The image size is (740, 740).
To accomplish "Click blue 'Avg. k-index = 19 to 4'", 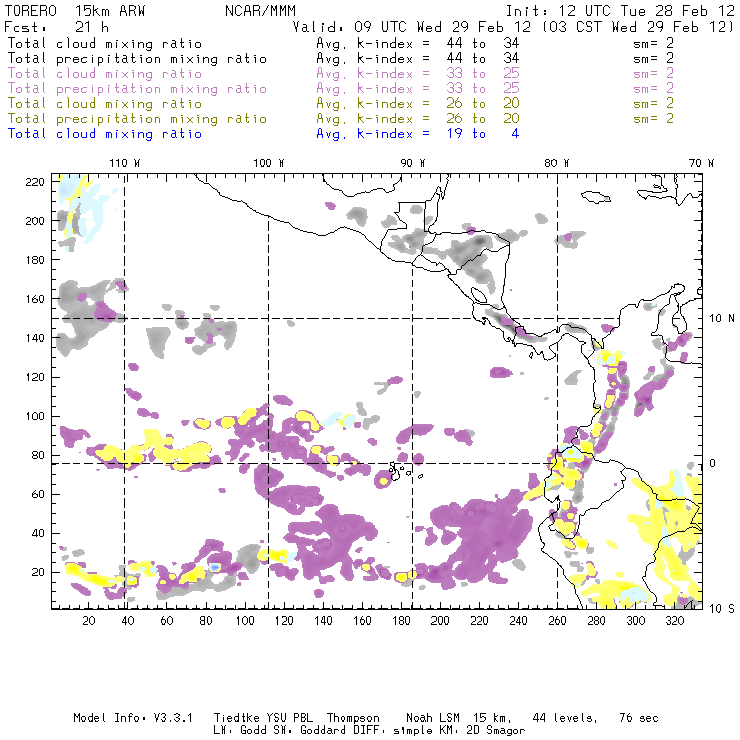I will [x=418, y=134].
